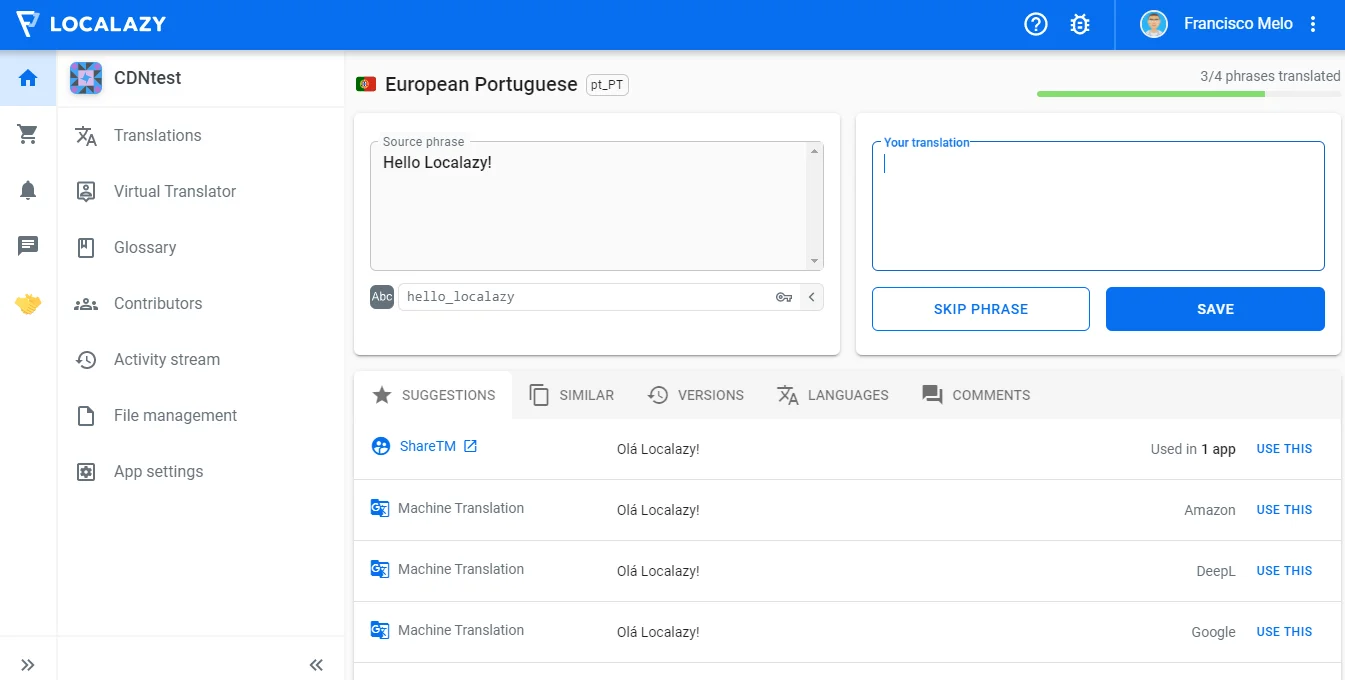Image resolution: width=1345 pixels, height=680 pixels.
Task: Expand the left icon rail
Action: (x=28, y=665)
